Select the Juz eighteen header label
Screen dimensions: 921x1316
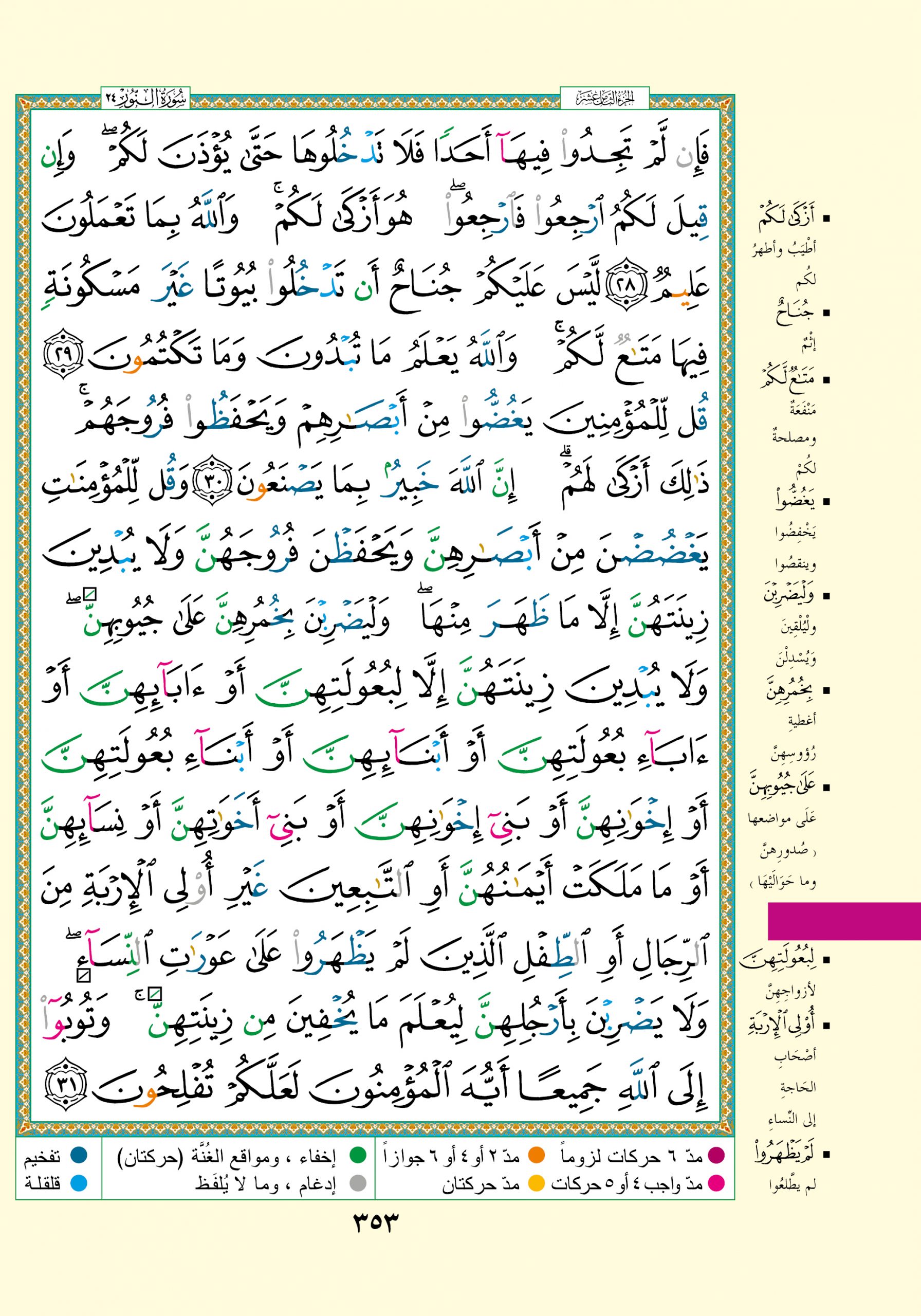604,99
